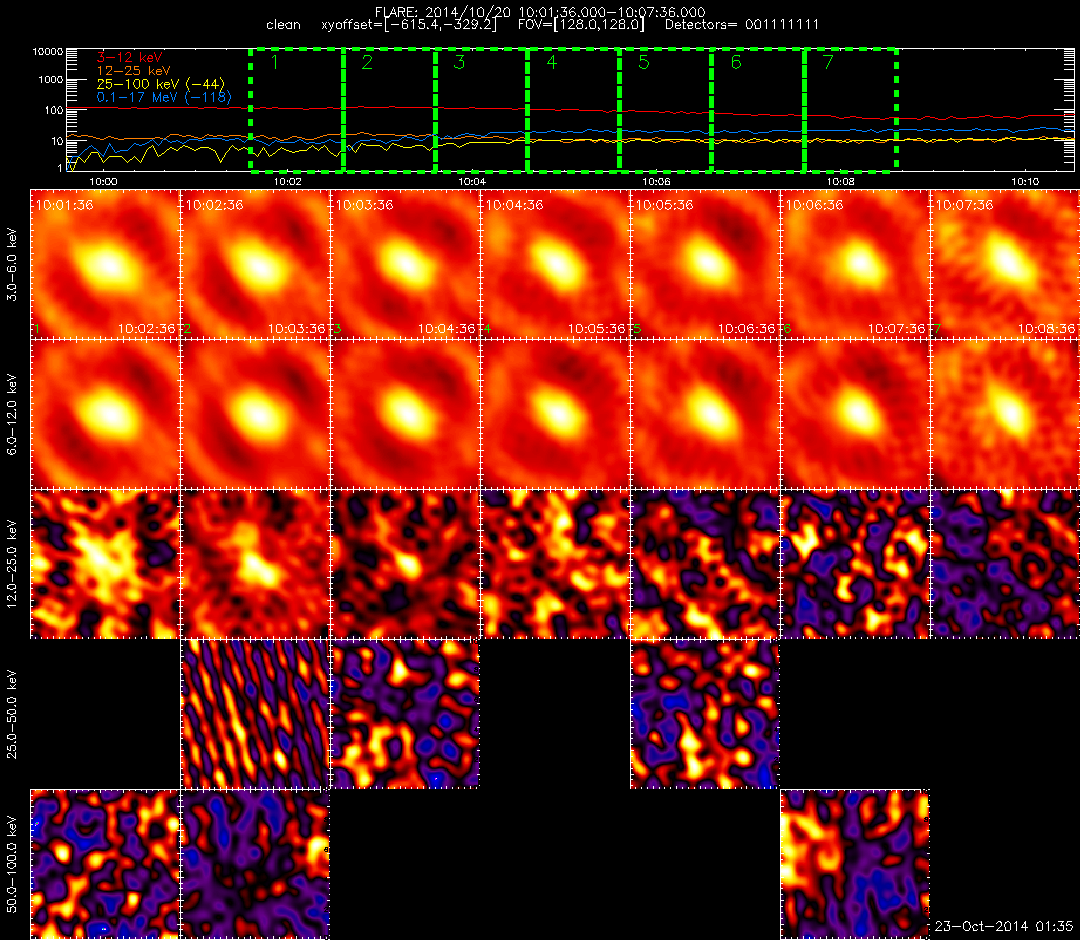The image size is (1080, 940).
Task: Select the 6.0-12.0 keV image for interval 7
Action: click(x=1006, y=414)
